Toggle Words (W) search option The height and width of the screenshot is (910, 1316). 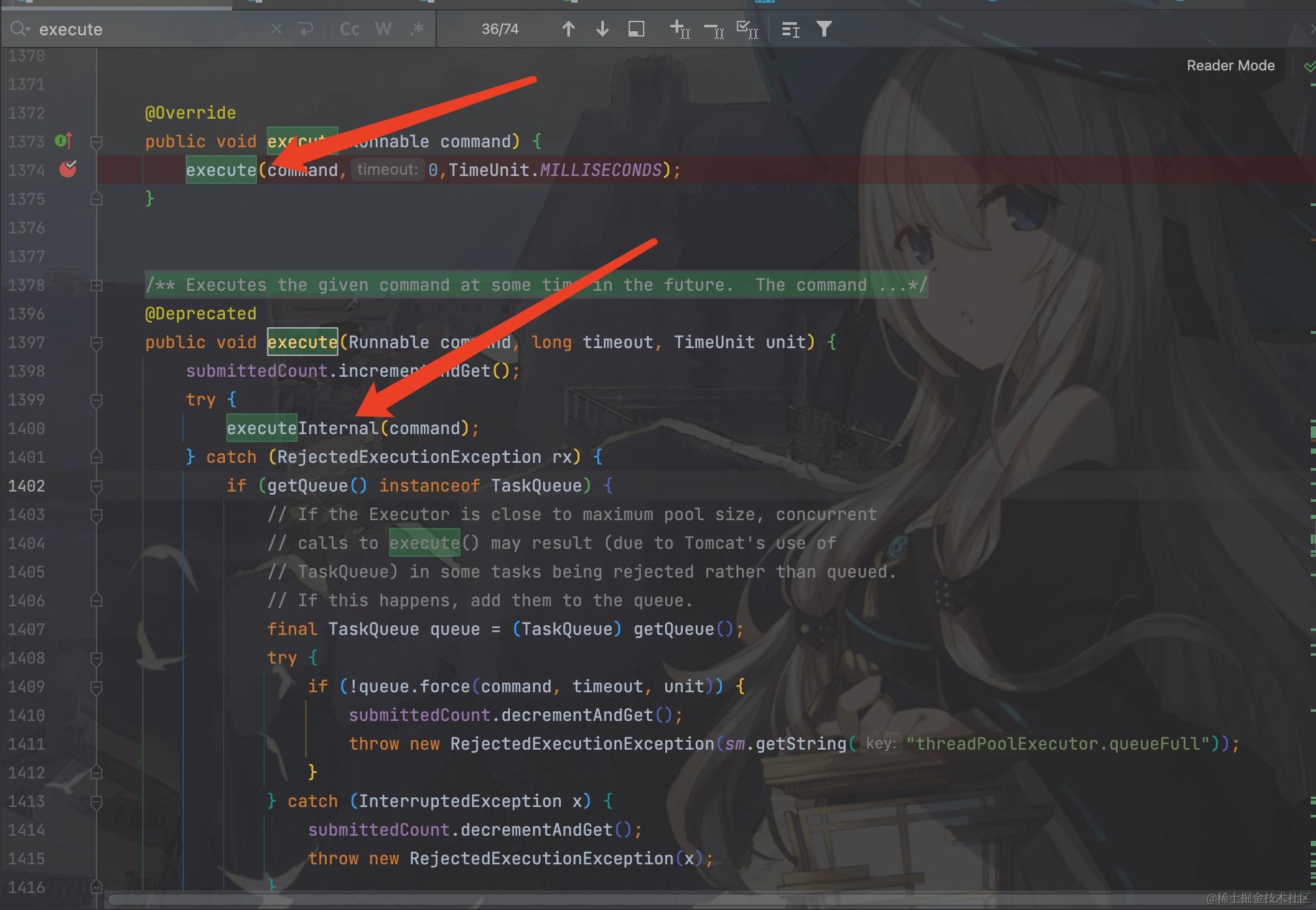point(383,29)
